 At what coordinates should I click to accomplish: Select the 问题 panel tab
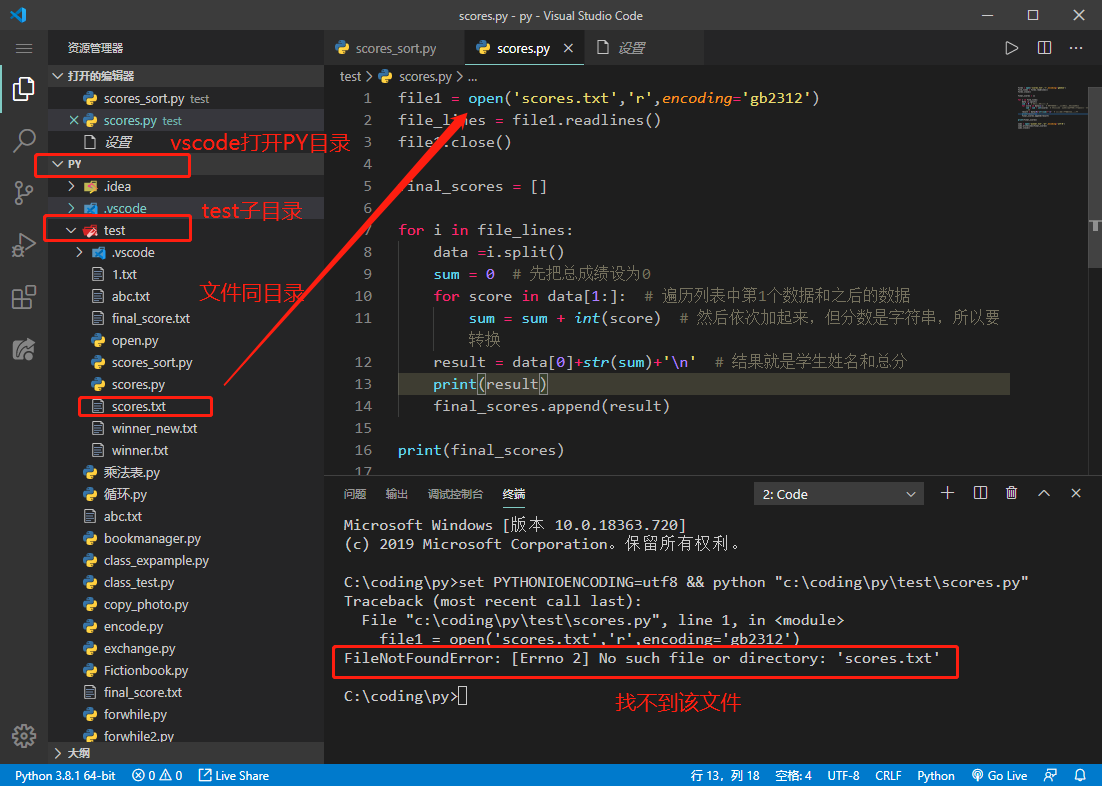coord(355,494)
